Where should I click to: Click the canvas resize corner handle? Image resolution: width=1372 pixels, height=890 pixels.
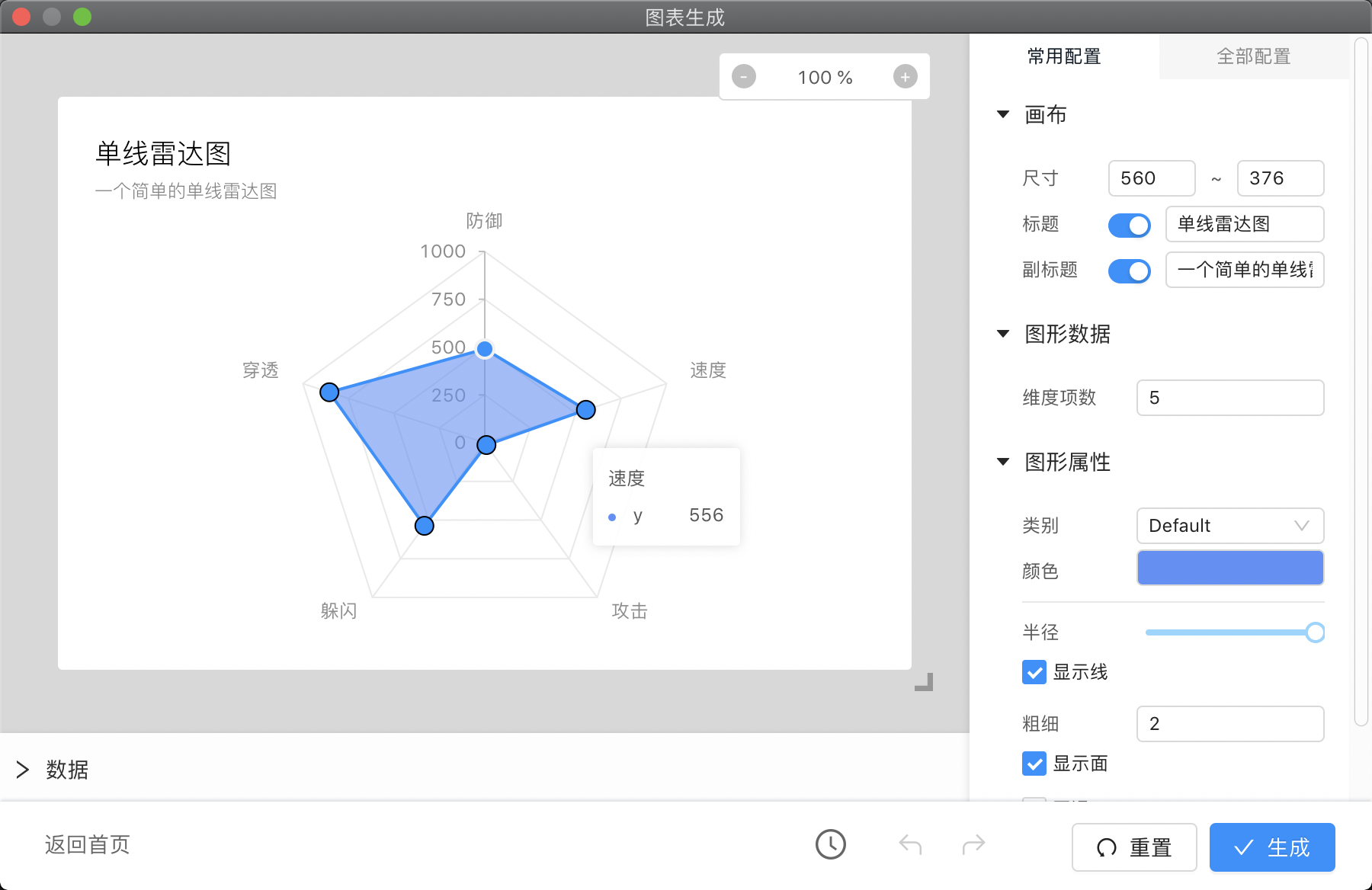[924, 683]
